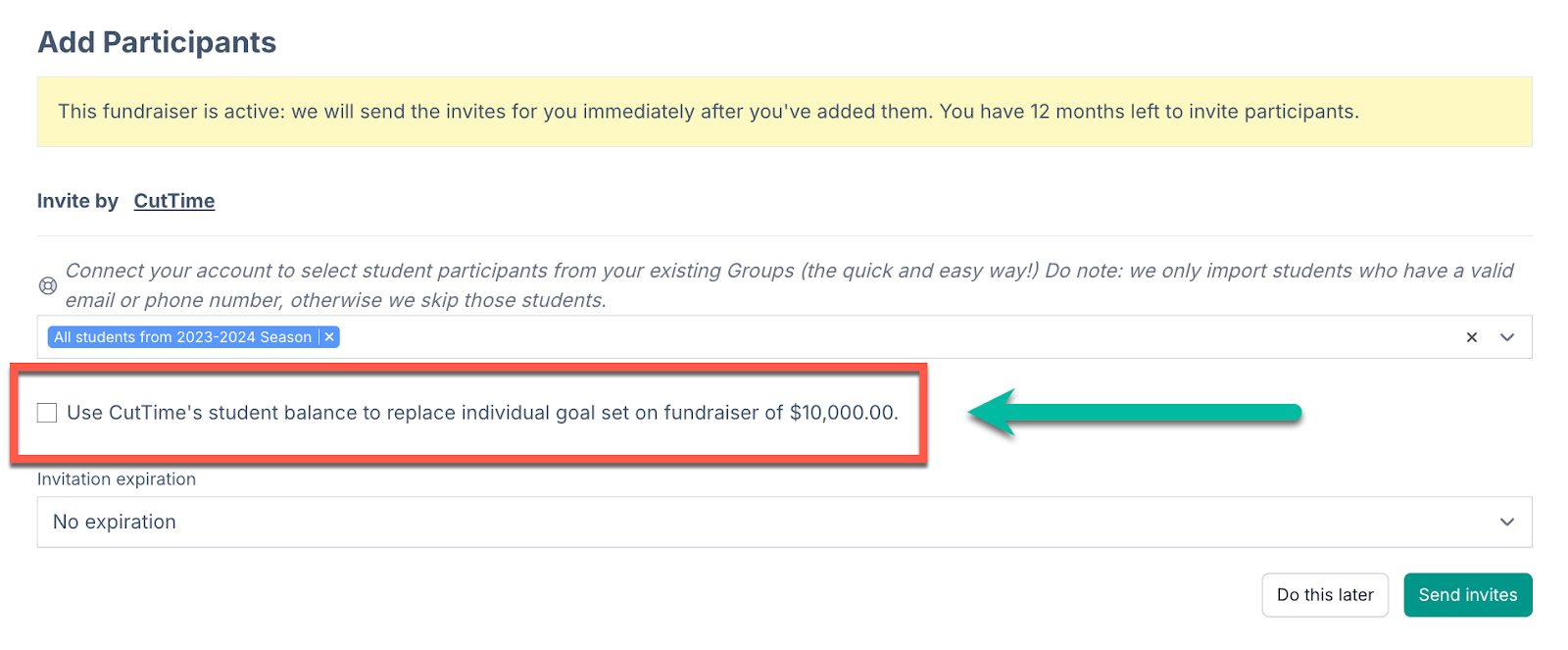Remove the 2023-2024 Season tag via its x

(x=330, y=337)
